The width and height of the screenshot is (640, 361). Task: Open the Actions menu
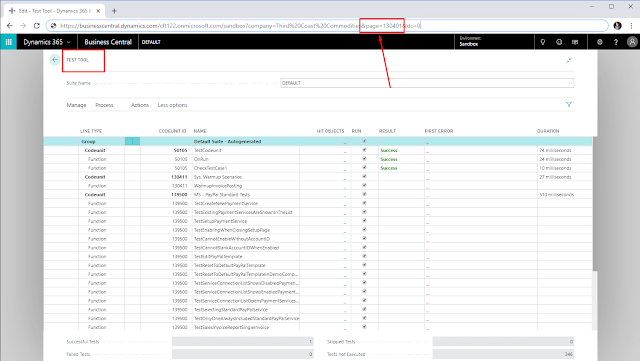pyautogui.click(x=140, y=105)
